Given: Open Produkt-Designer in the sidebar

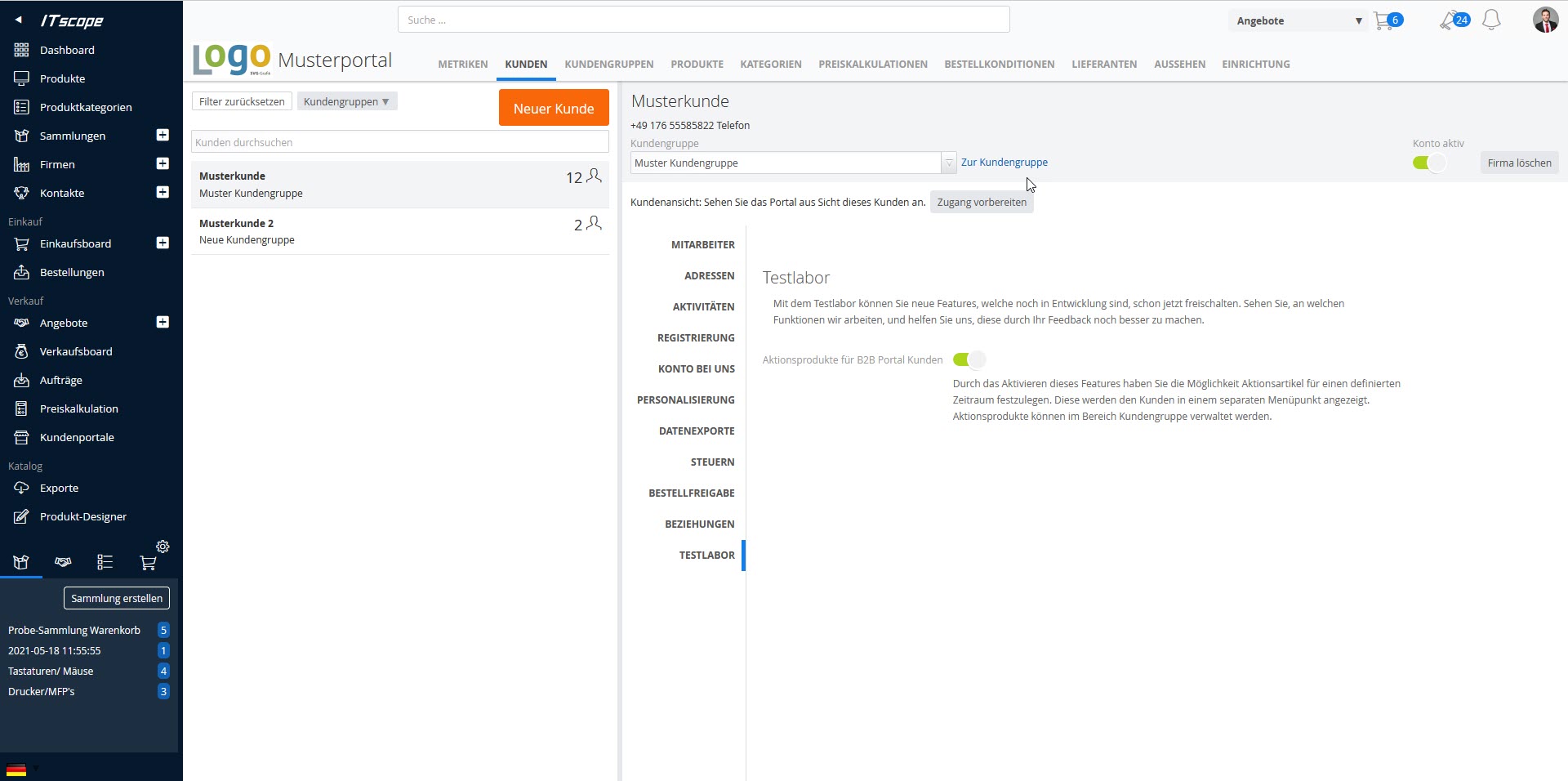Looking at the screenshot, I should tap(83, 516).
